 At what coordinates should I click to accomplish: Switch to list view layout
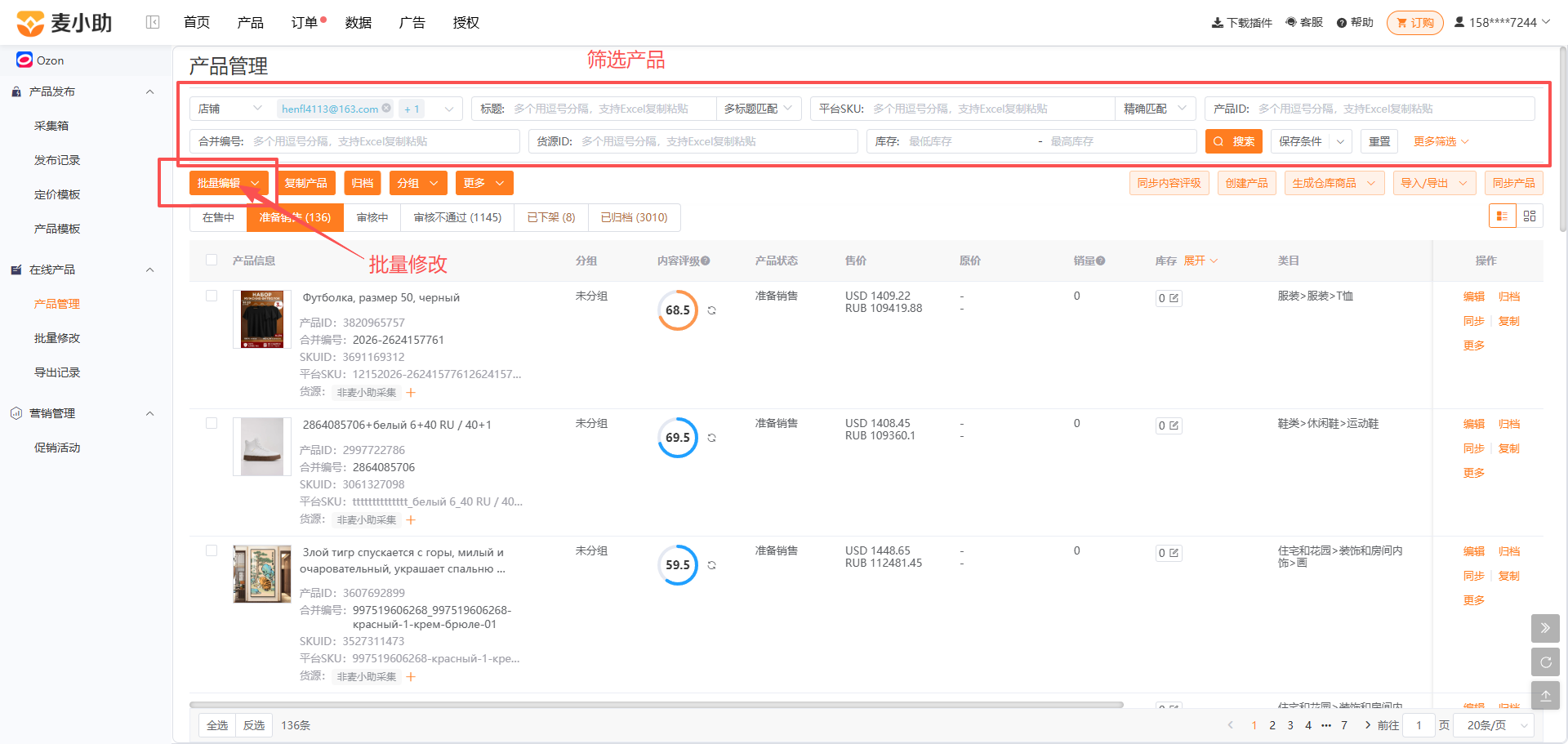coord(1502,216)
